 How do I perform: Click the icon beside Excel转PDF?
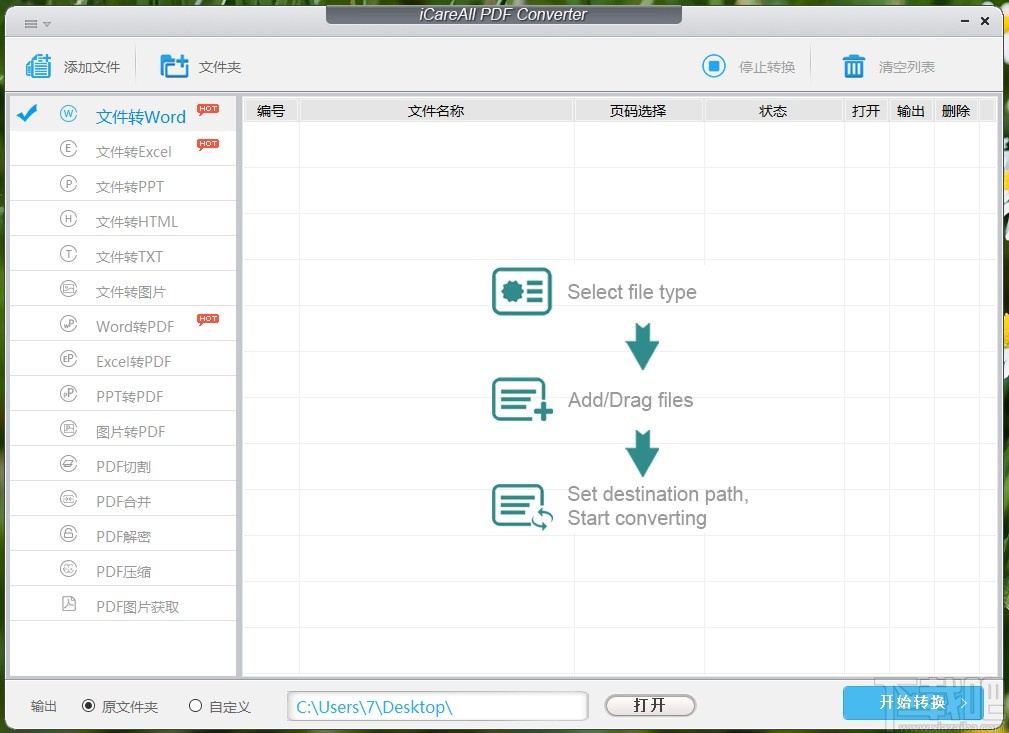tap(68, 358)
